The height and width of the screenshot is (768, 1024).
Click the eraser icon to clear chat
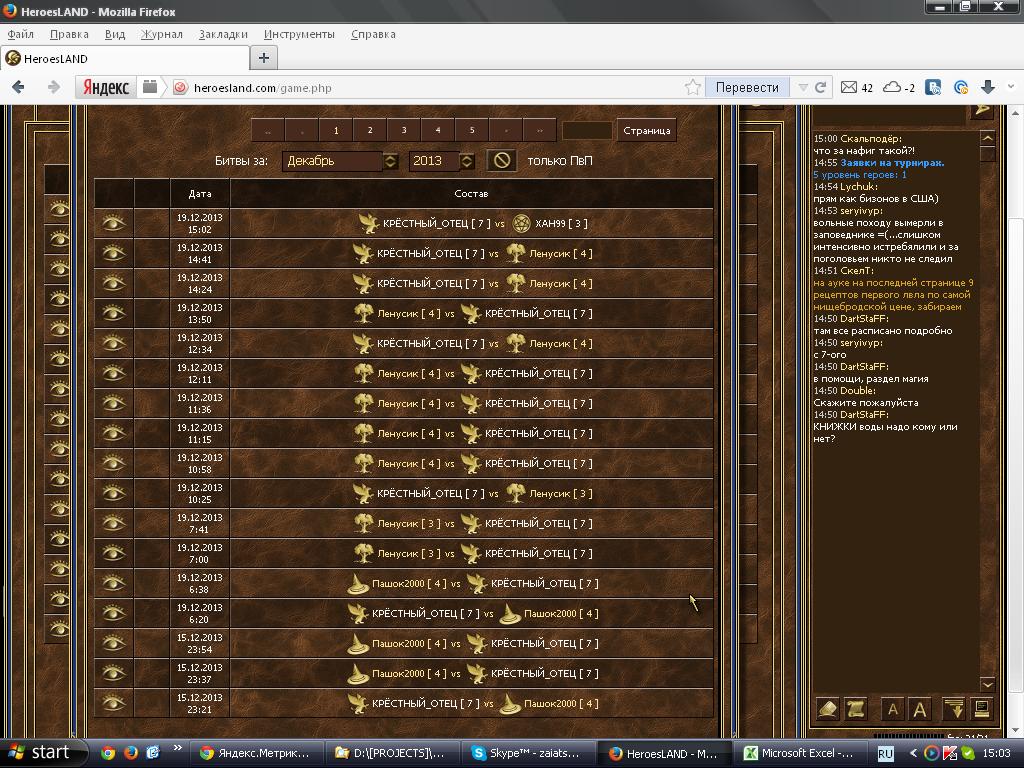pos(828,709)
